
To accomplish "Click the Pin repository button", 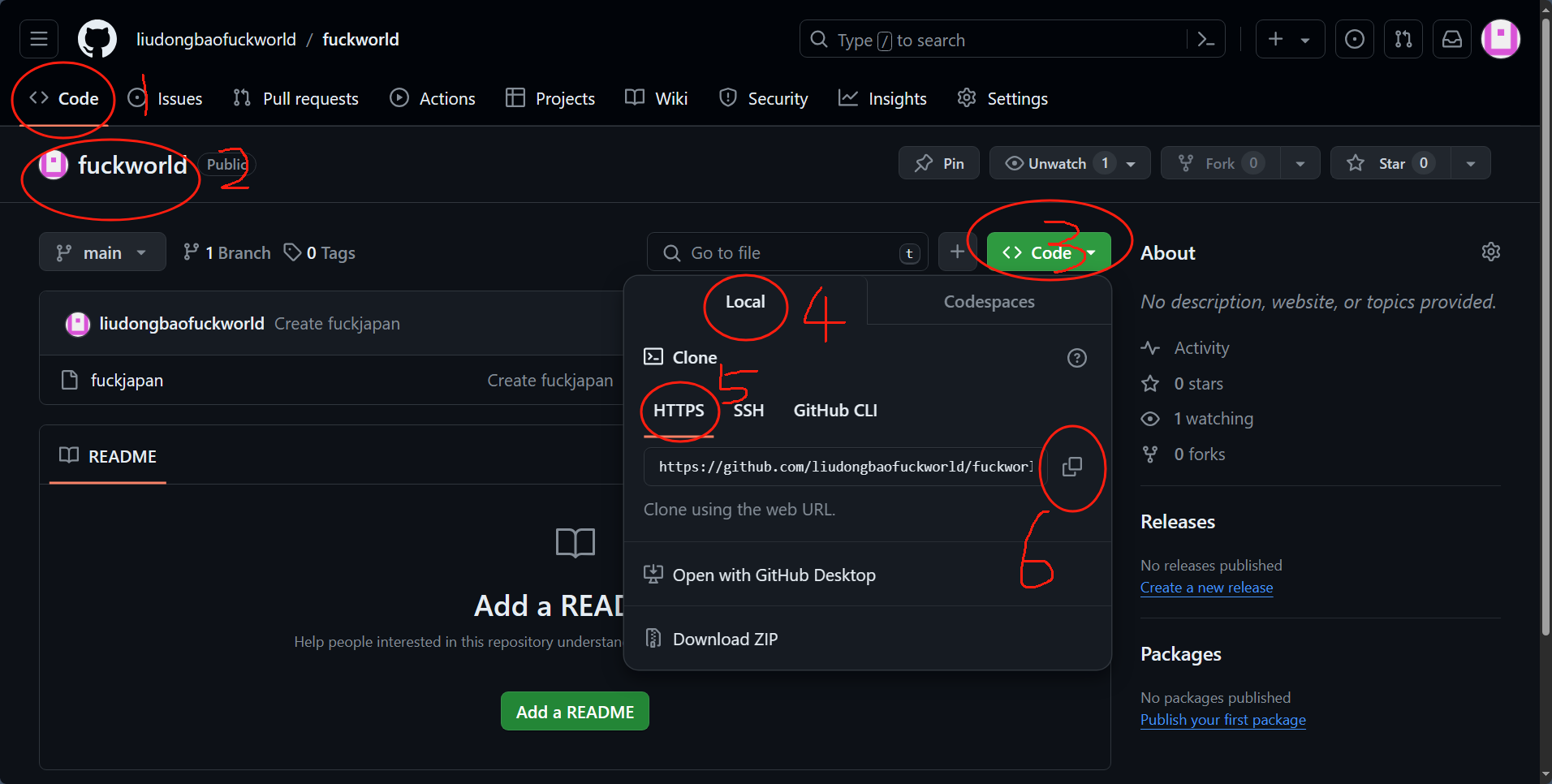I will 939,163.
